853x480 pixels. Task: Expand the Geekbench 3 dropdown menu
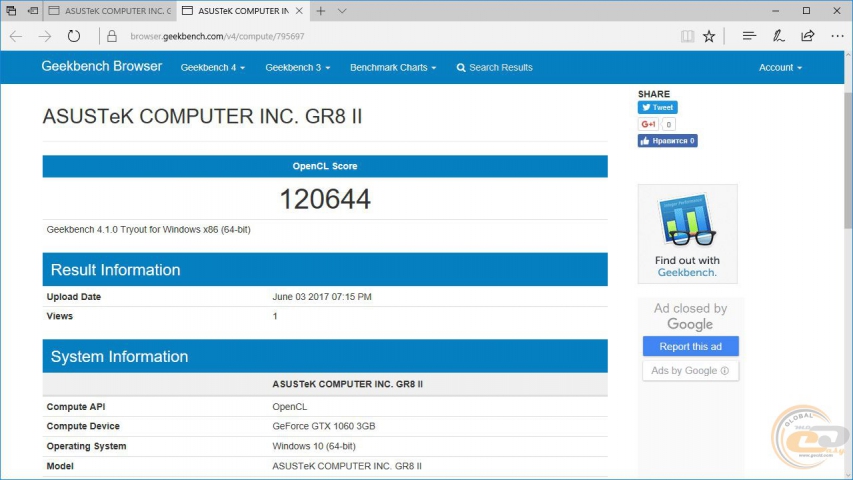coord(298,67)
